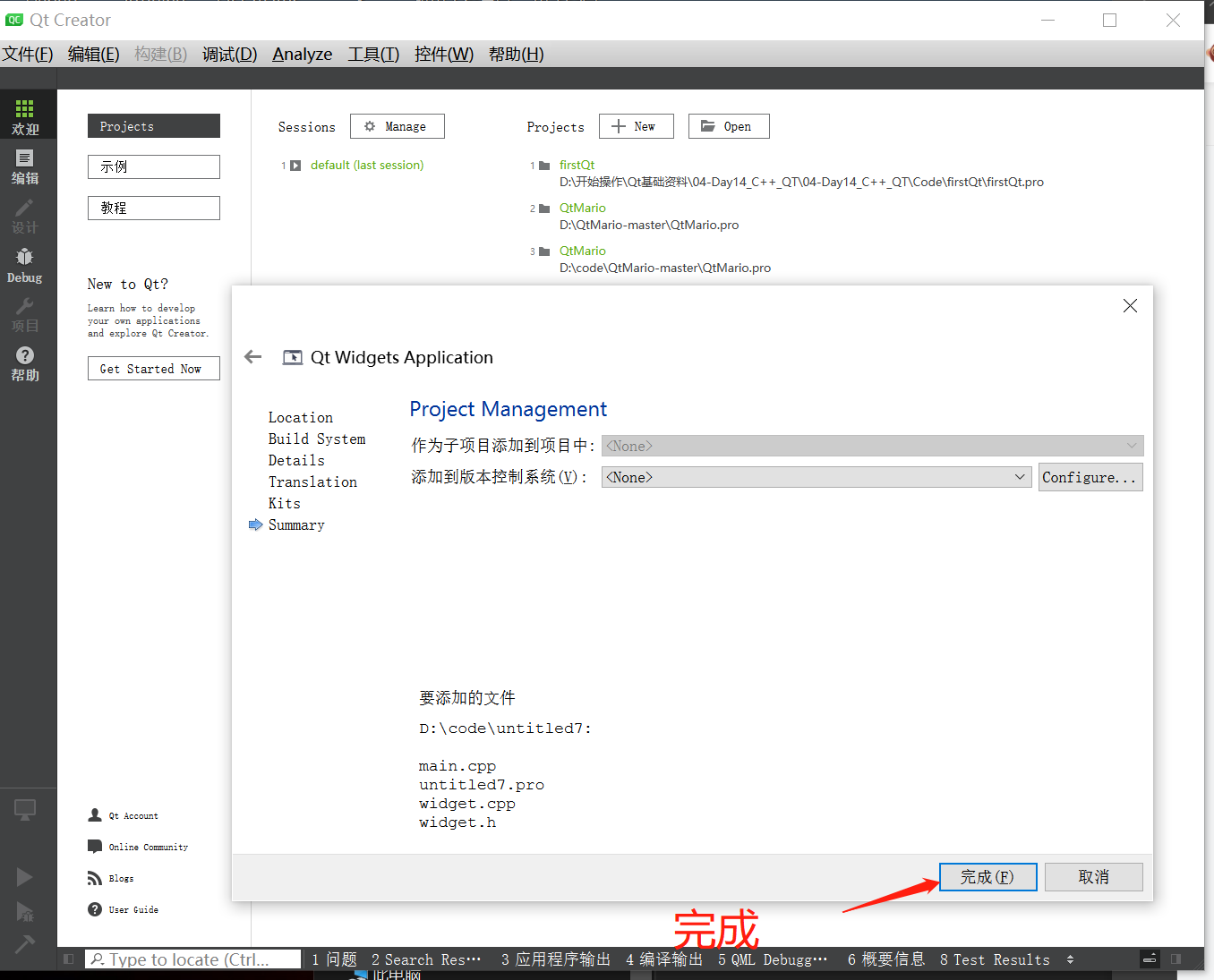Screen dimensions: 1214x980
Task: Select 教程 tutorials tab
Action: pyautogui.click(x=154, y=208)
